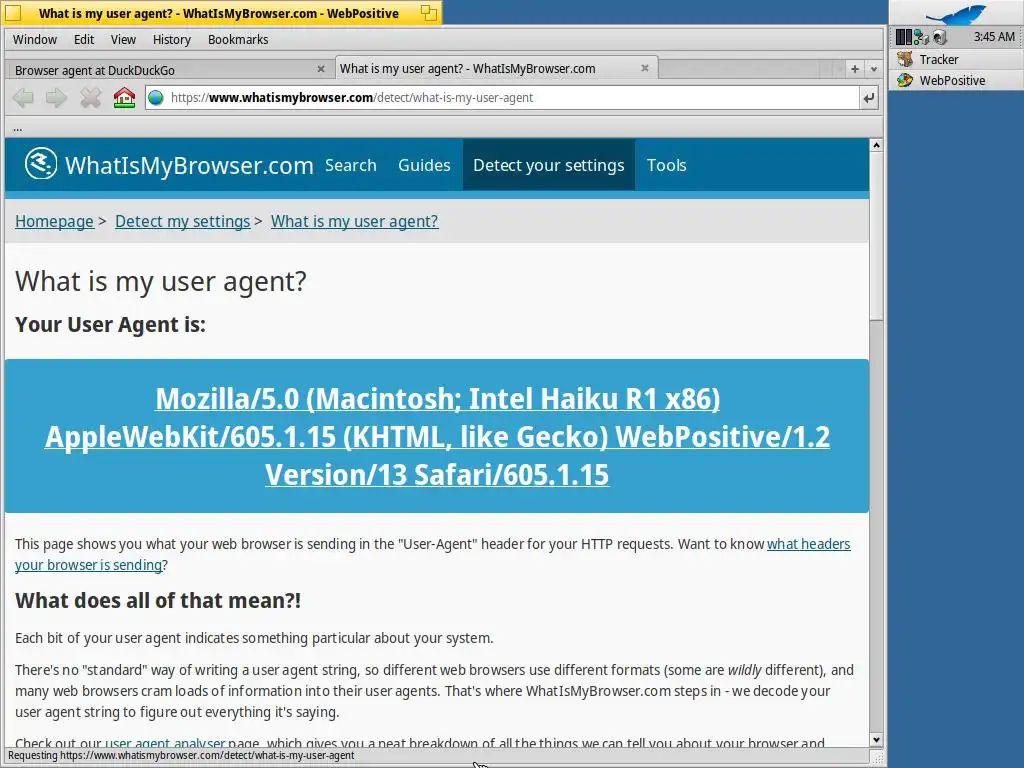Open the Bookmarks menu
The height and width of the screenshot is (768, 1024).
point(238,39)
